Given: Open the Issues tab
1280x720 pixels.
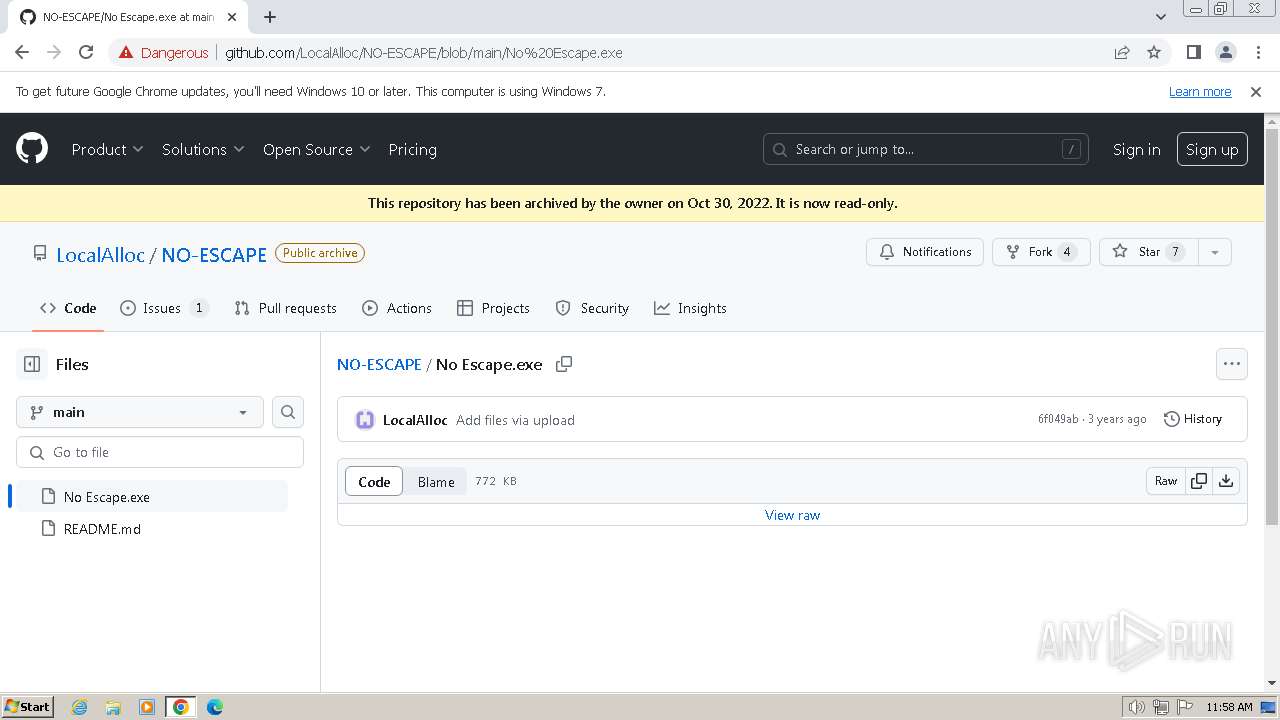Looking at the screenshot, I should click(164, 308).
